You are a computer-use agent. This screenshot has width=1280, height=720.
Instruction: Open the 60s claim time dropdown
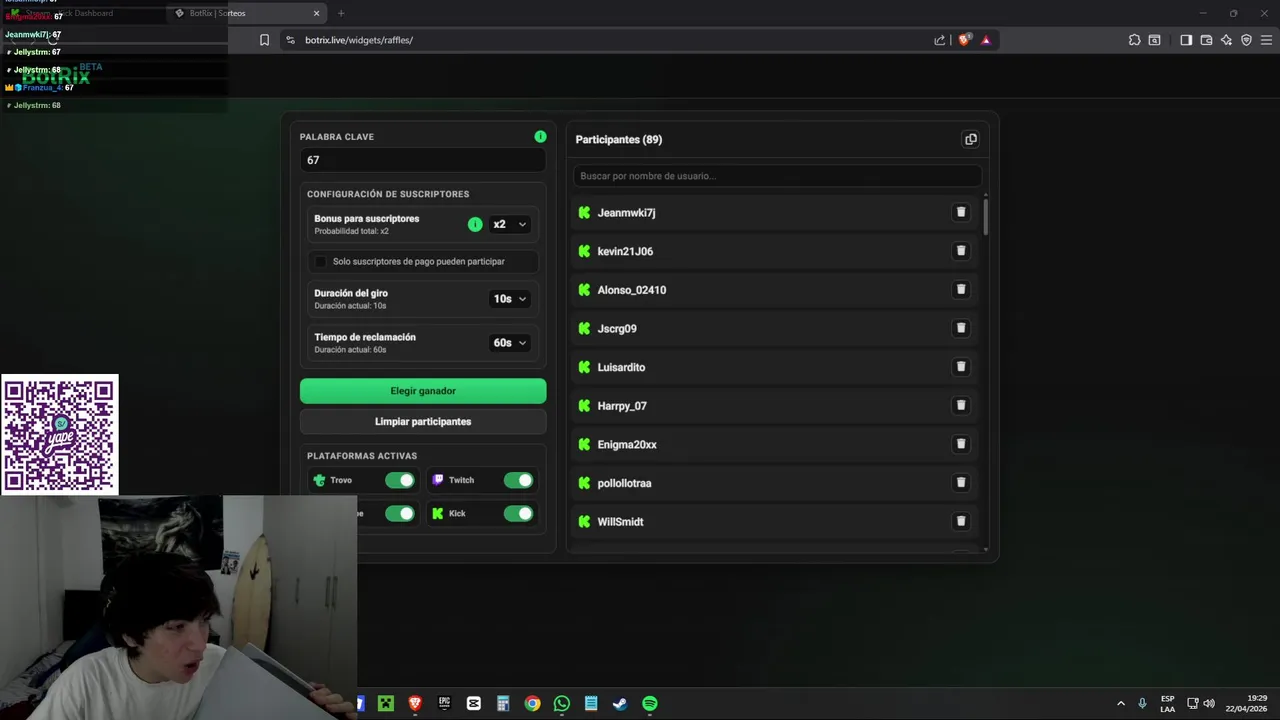(x=509, y=342)
